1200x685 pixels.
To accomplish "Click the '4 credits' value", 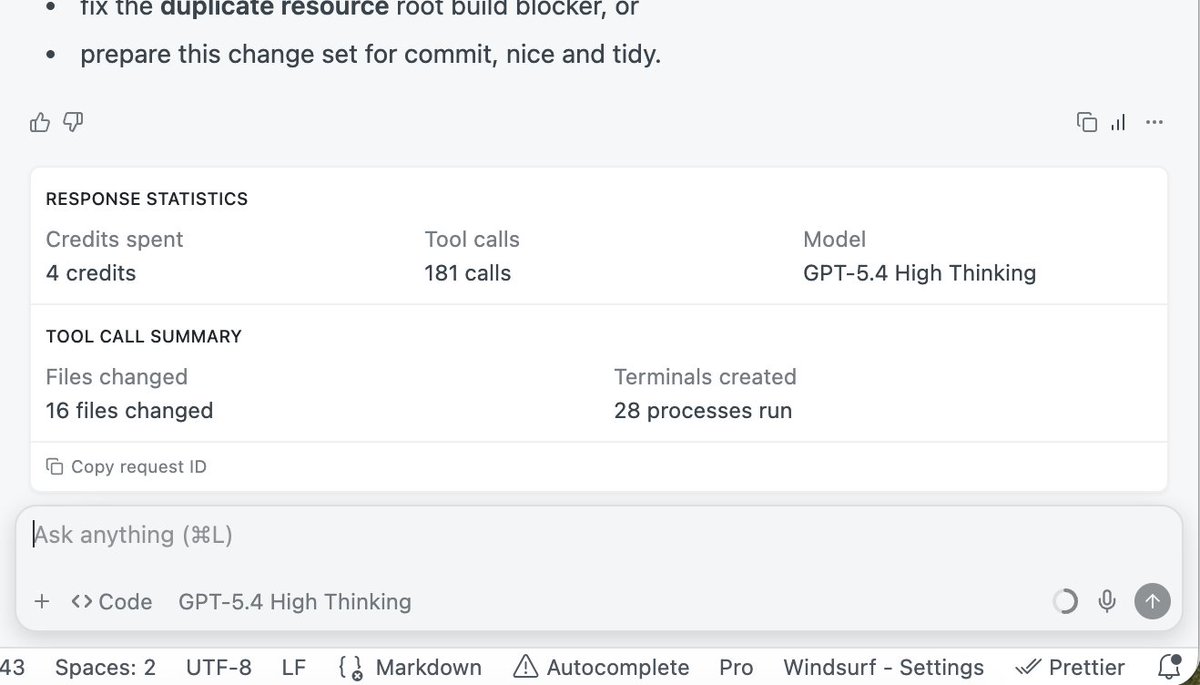I will click(91, 273).
